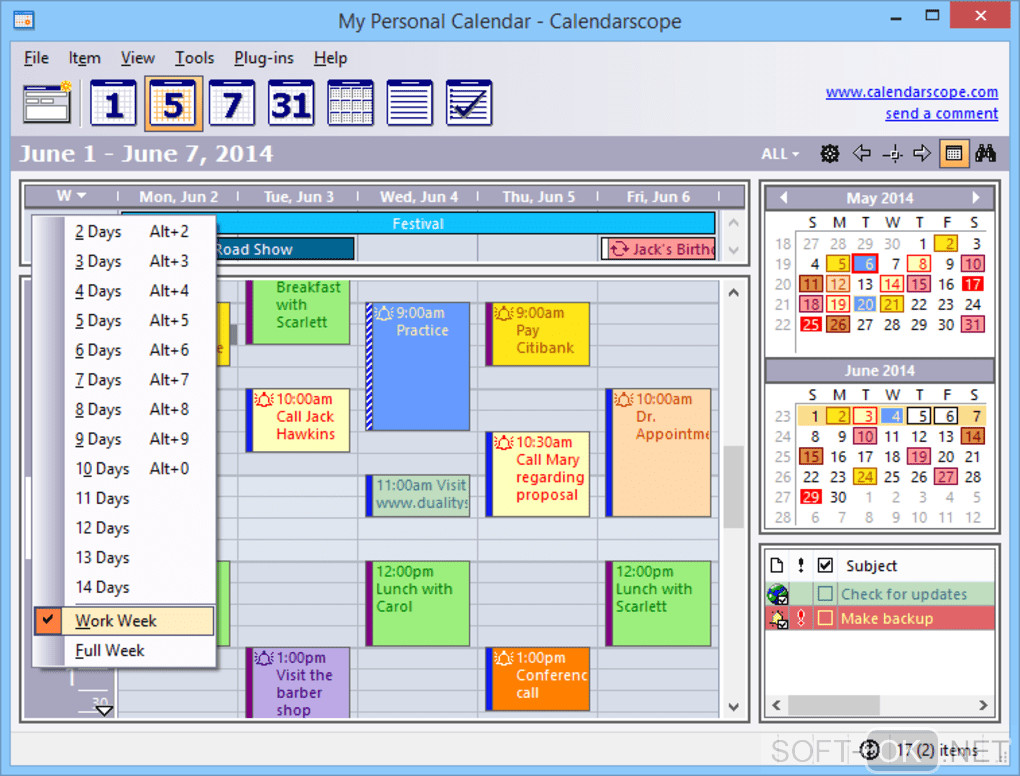Open the Plug-ins menu
This screenshot has width=1020, height=776.
click(x=263, y=58)
